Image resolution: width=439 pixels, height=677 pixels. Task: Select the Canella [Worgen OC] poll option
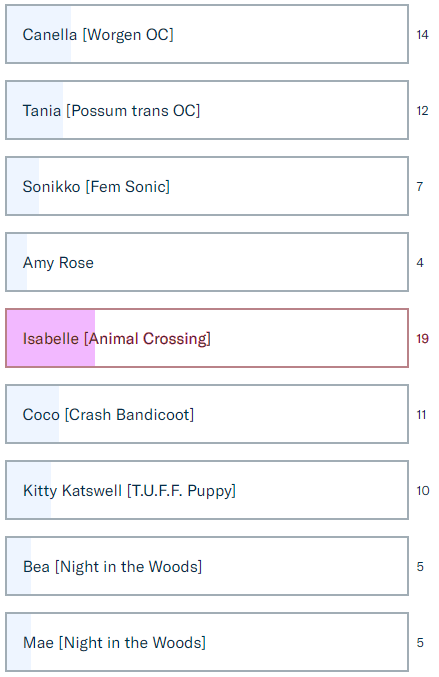pos(207,34)
